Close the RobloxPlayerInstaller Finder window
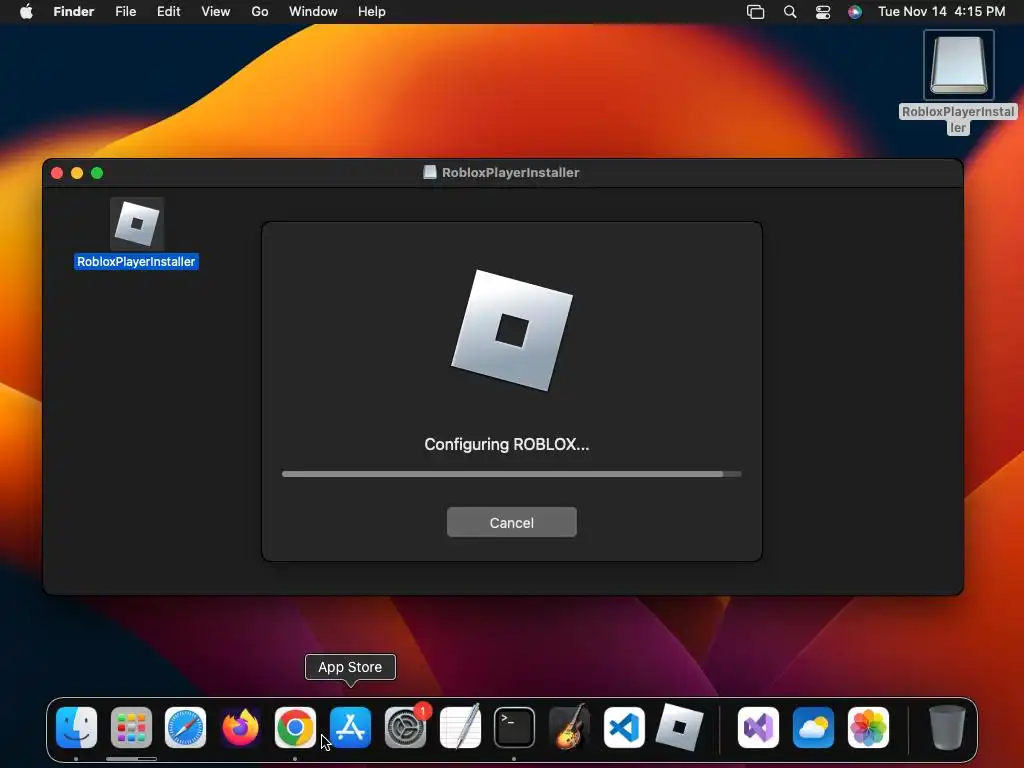1024x768 pixels. (x=57, y=173)
